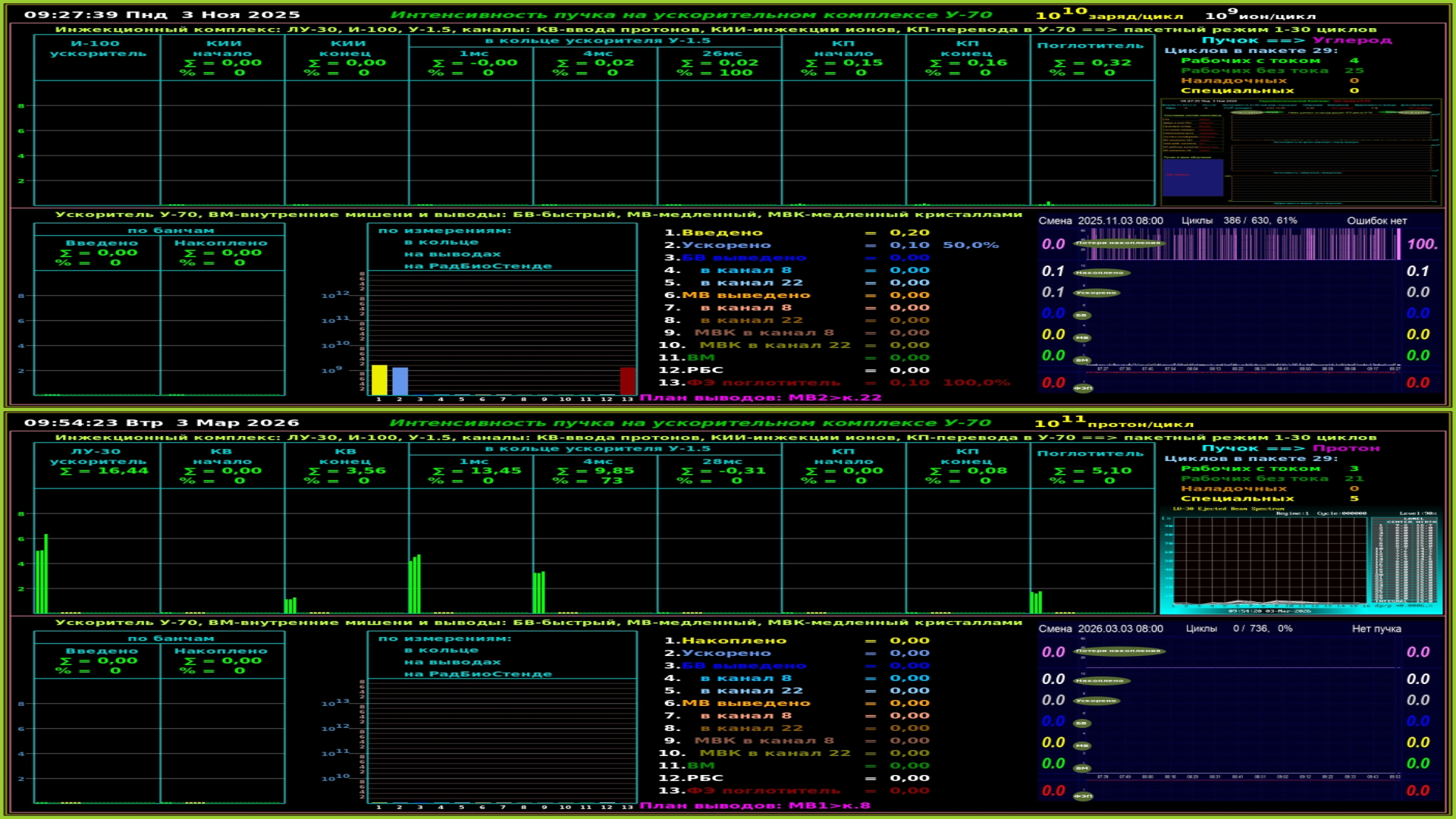Image resolution: width=1456 pixels, height=819 pixels.
Task: Click 'Накоплено' oval badge in 2026.03.03 chart
Action: tap(1102, 681)
